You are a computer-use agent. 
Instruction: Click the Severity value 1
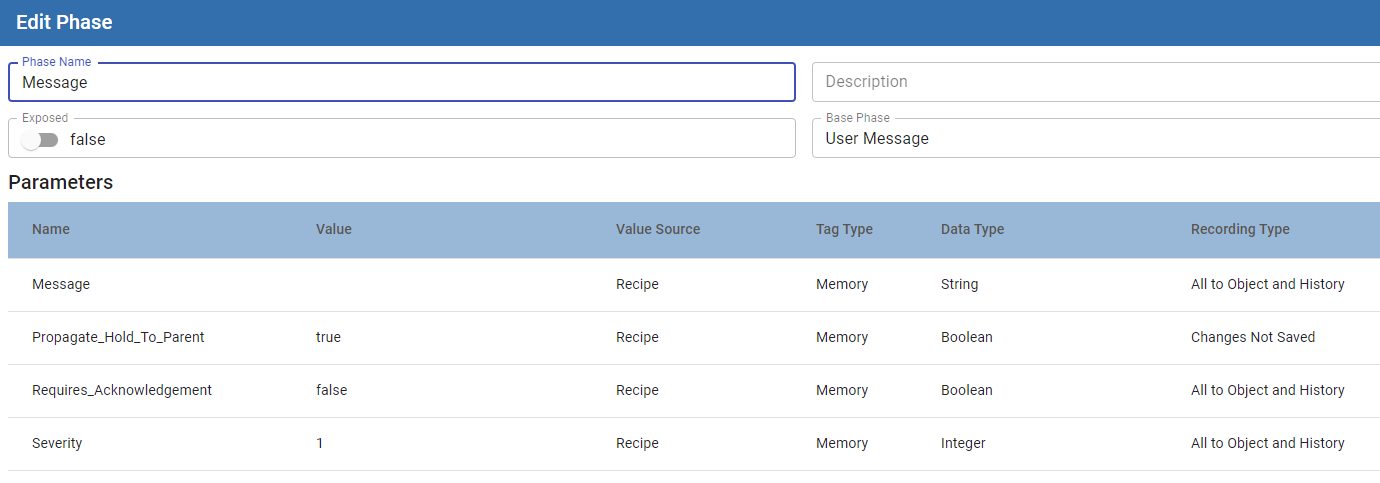point(320,443)
